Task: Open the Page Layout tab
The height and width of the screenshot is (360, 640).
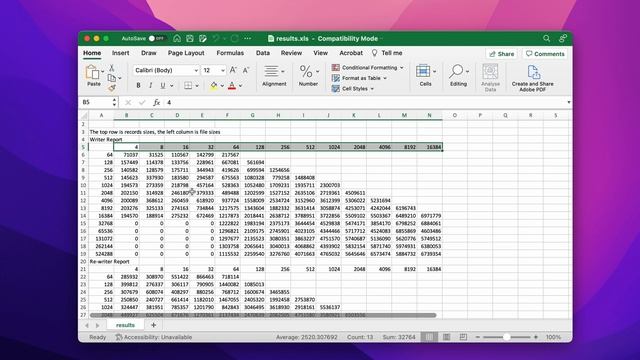Action: (x=186, y=53)
